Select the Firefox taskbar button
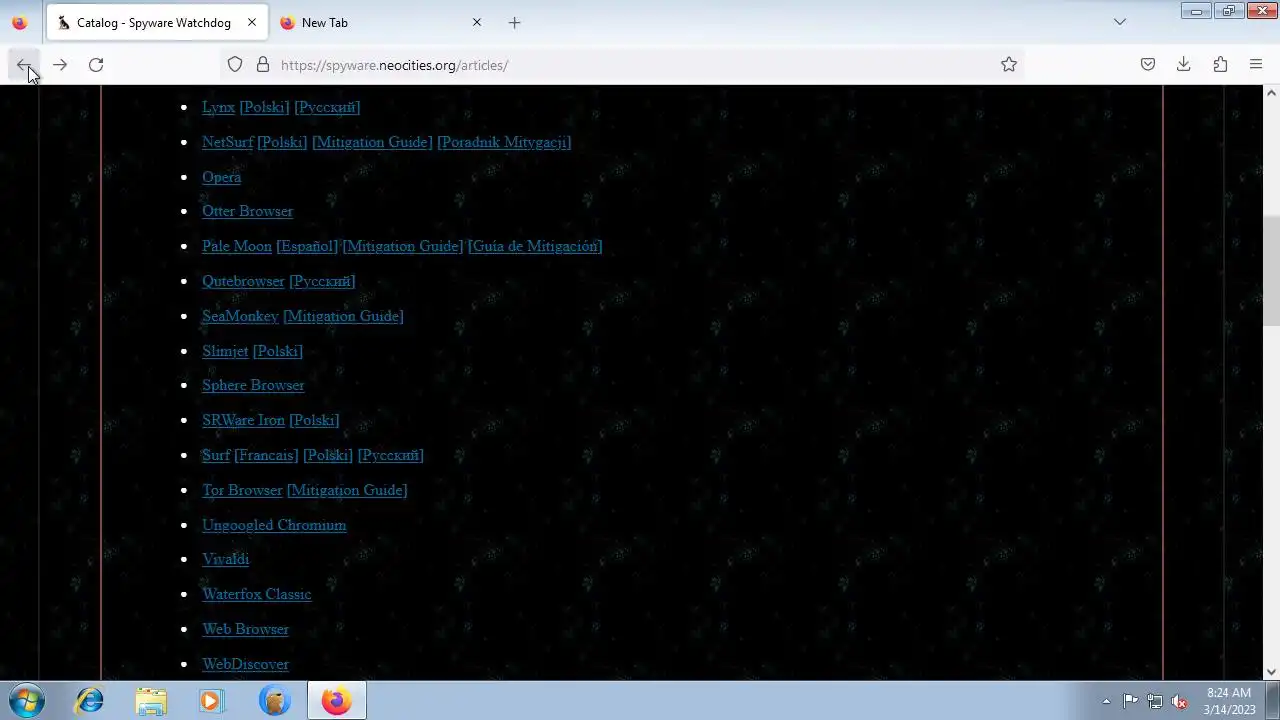Screen dimensions: 1280x720 (x=336, y=701)
